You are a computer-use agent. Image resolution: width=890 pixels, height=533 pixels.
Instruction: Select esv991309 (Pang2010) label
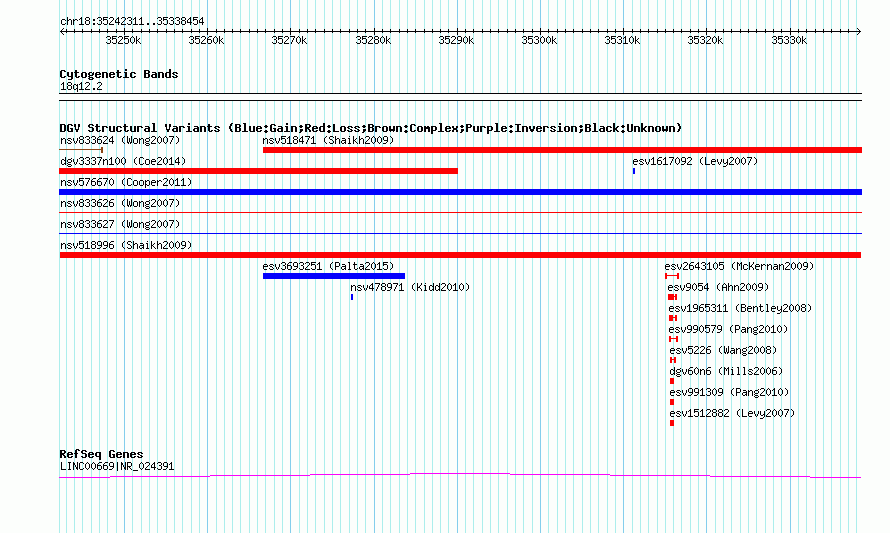[729, 392]
